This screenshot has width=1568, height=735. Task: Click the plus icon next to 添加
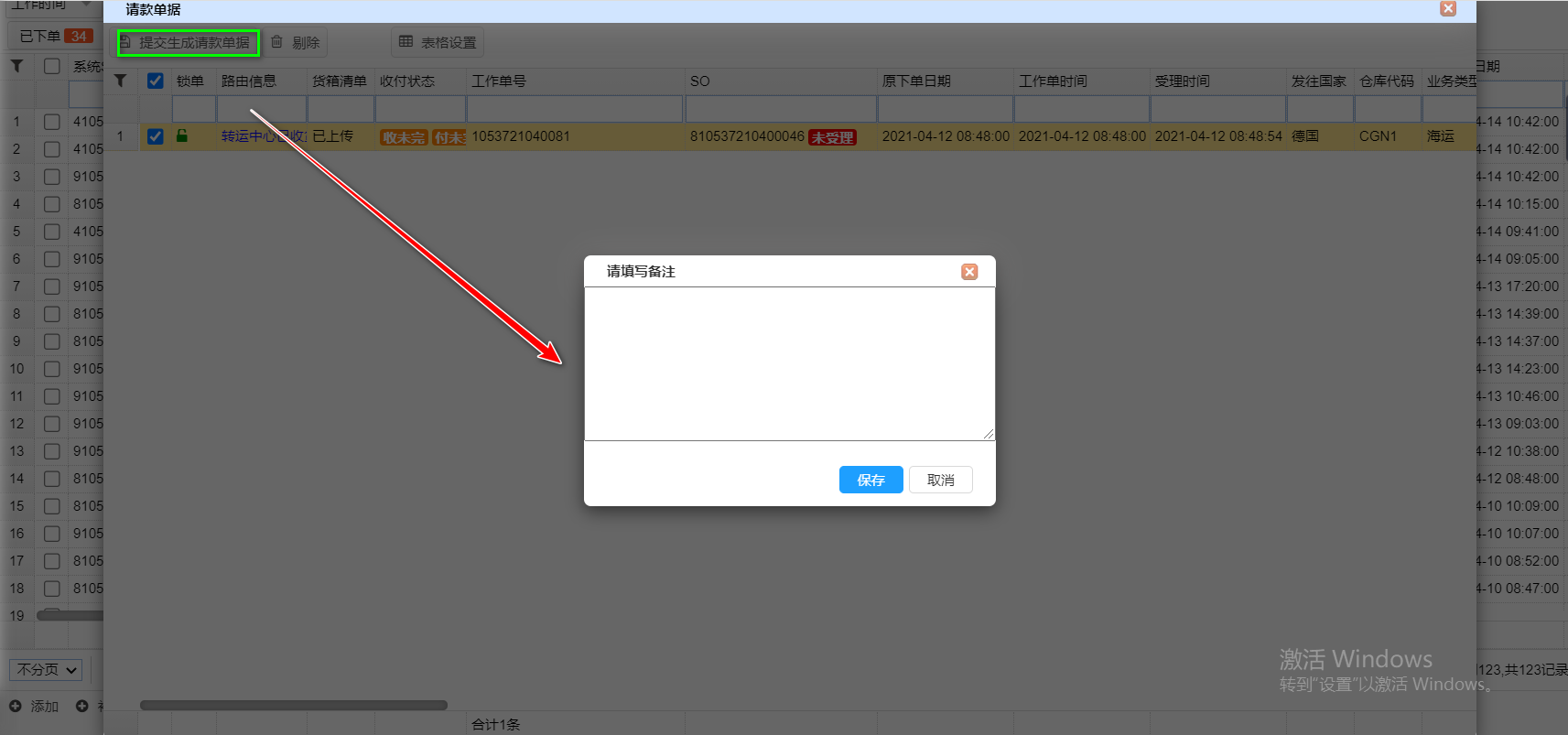coord(16,706)
